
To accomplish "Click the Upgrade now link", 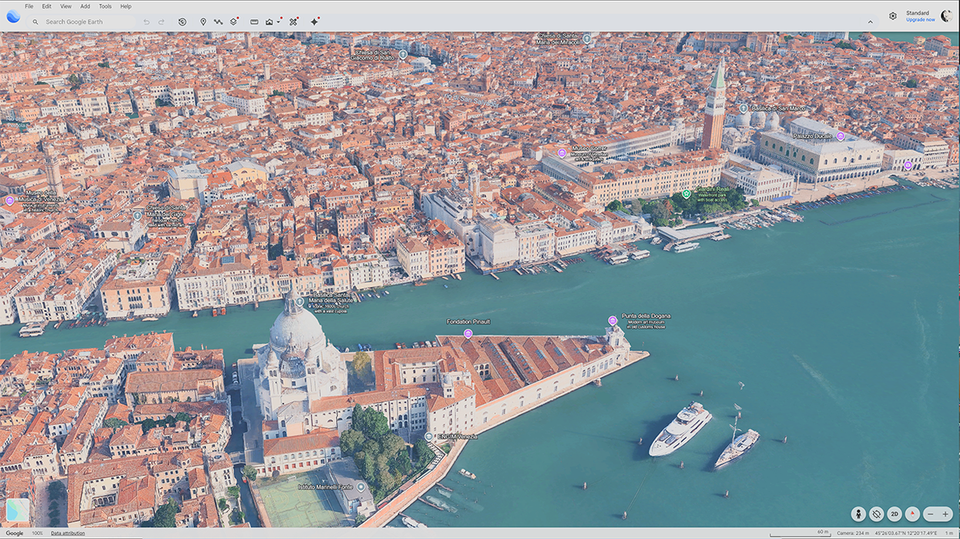I will point(920,20).
